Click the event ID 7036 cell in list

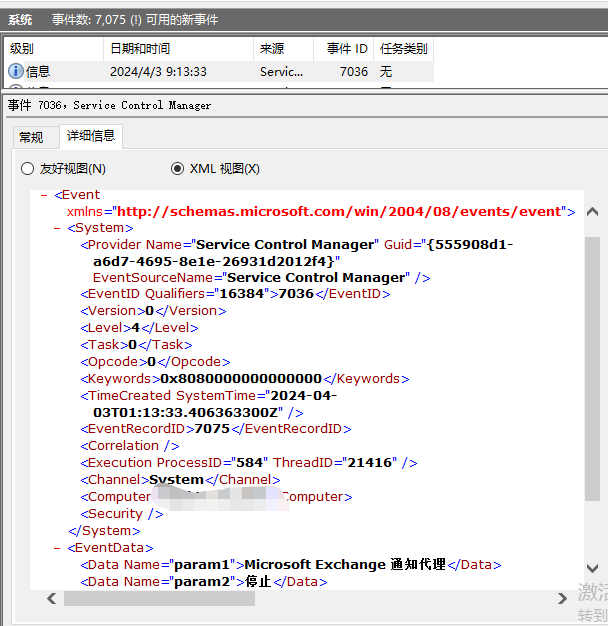pyautogui.click(x=354, y=72)
